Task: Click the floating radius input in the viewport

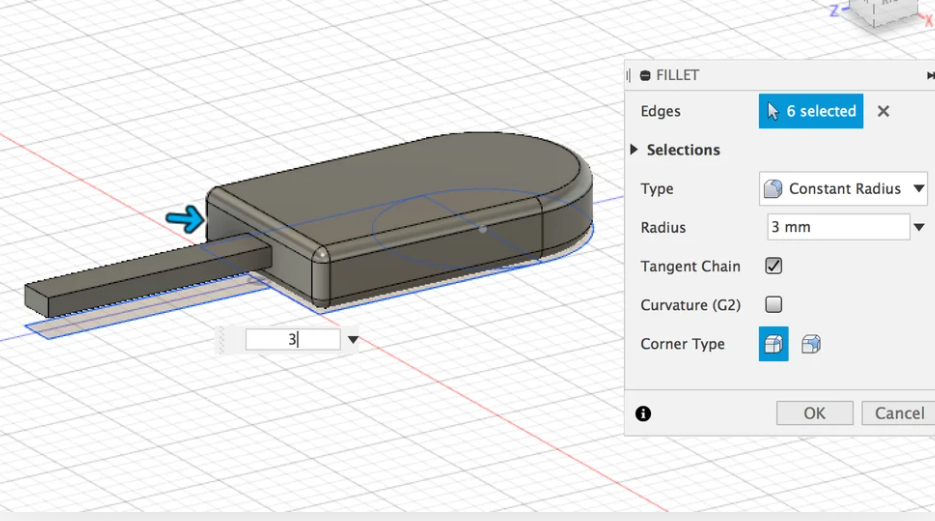Action: 293,340
